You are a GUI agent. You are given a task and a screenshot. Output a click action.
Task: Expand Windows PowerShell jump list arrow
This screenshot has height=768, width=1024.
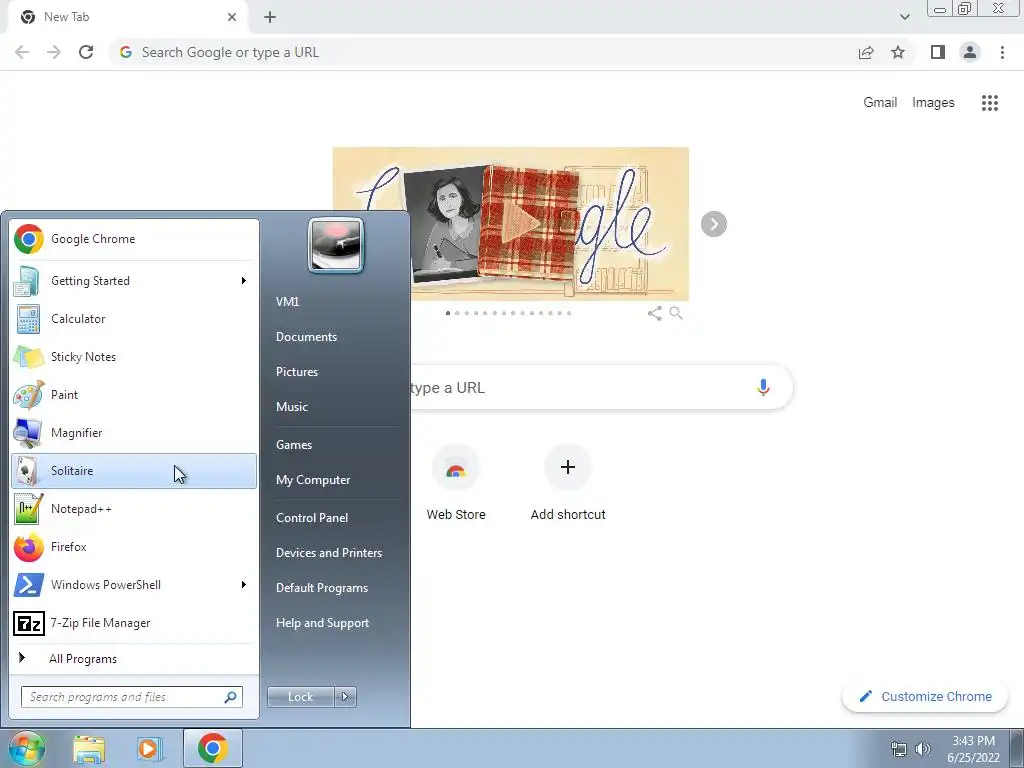tap(244, 584)
